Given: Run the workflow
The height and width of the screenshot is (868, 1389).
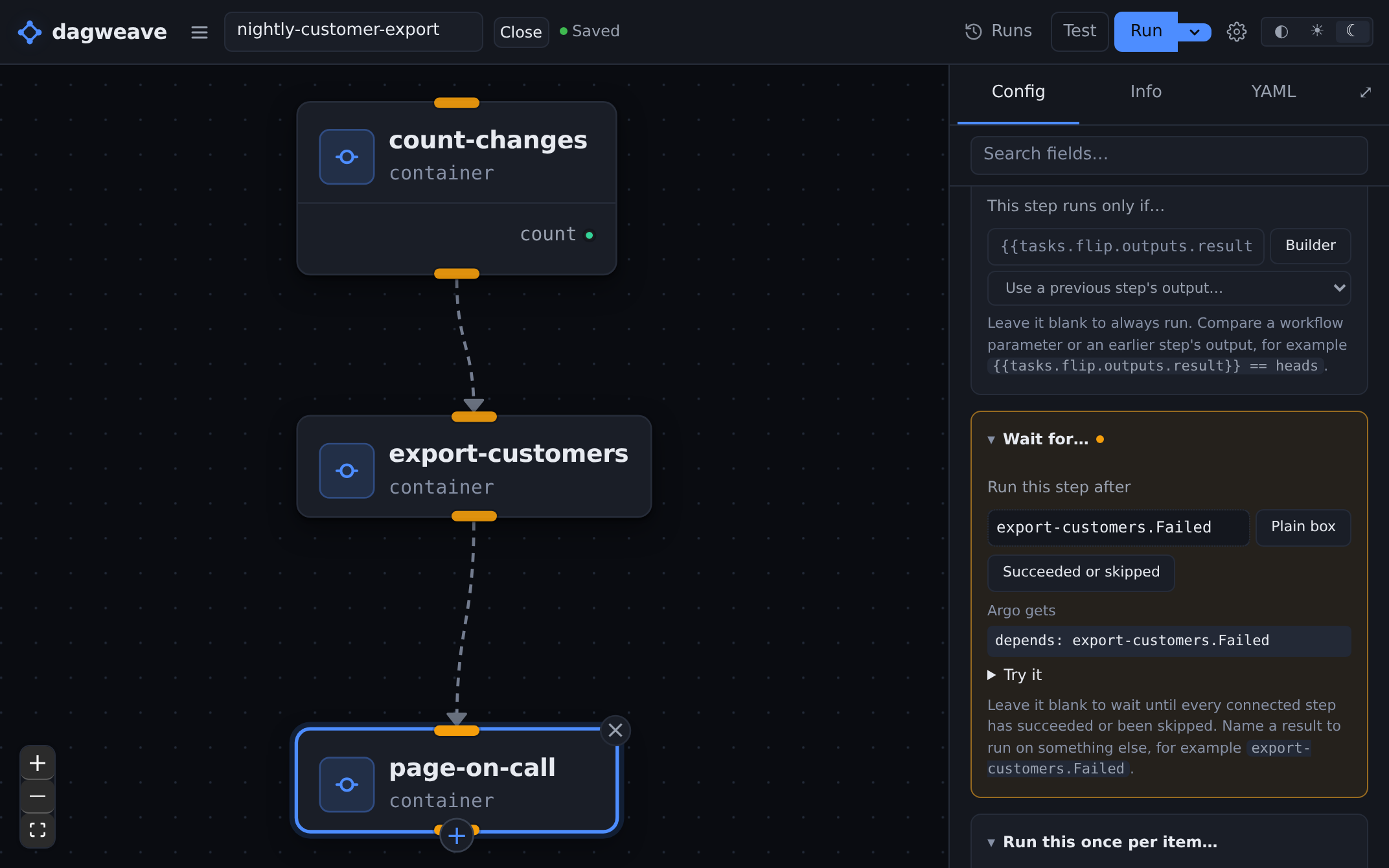Looking at the screenshot, I should tap(1145, 31).
